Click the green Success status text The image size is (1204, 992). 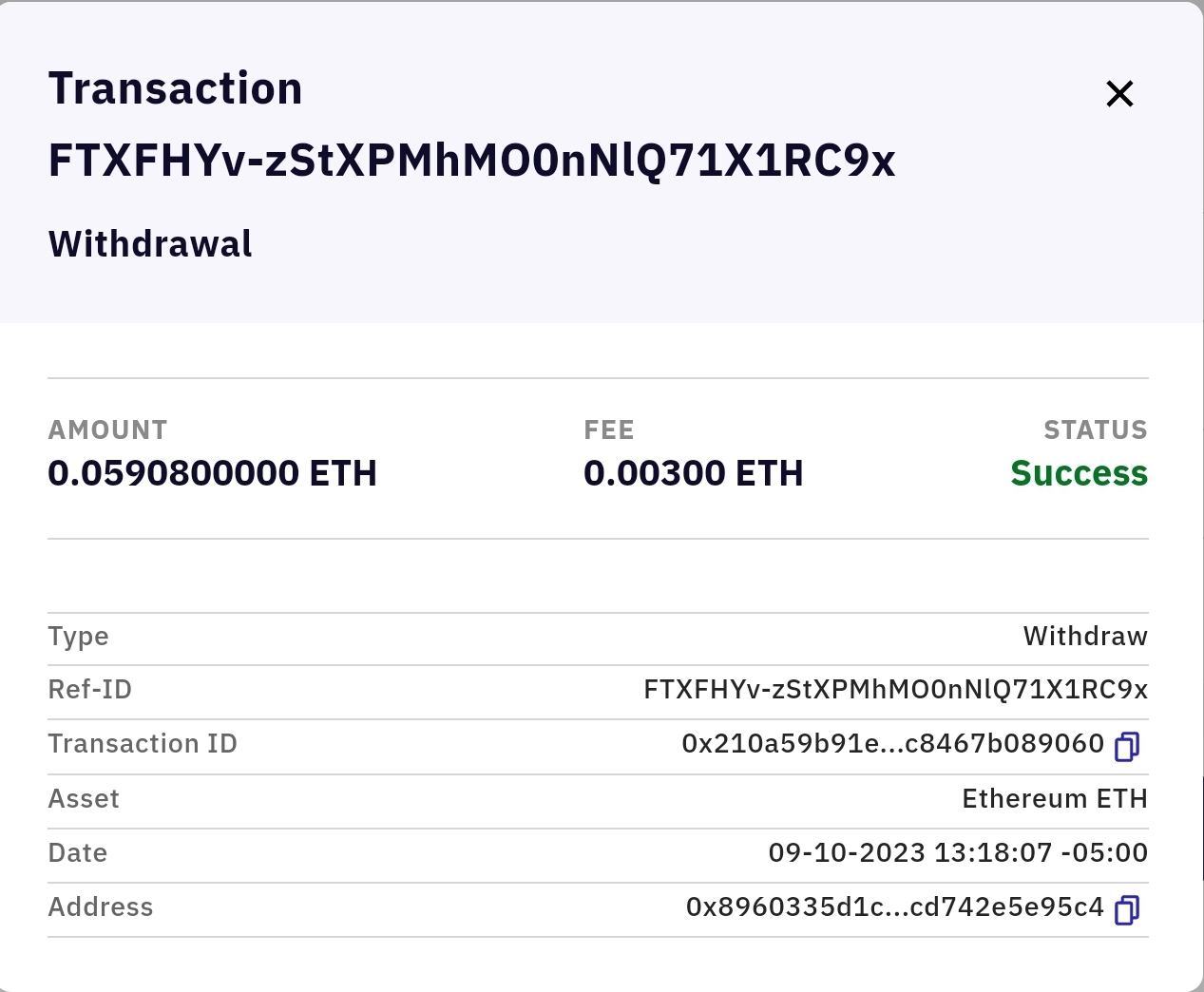tap(1079, 473)
